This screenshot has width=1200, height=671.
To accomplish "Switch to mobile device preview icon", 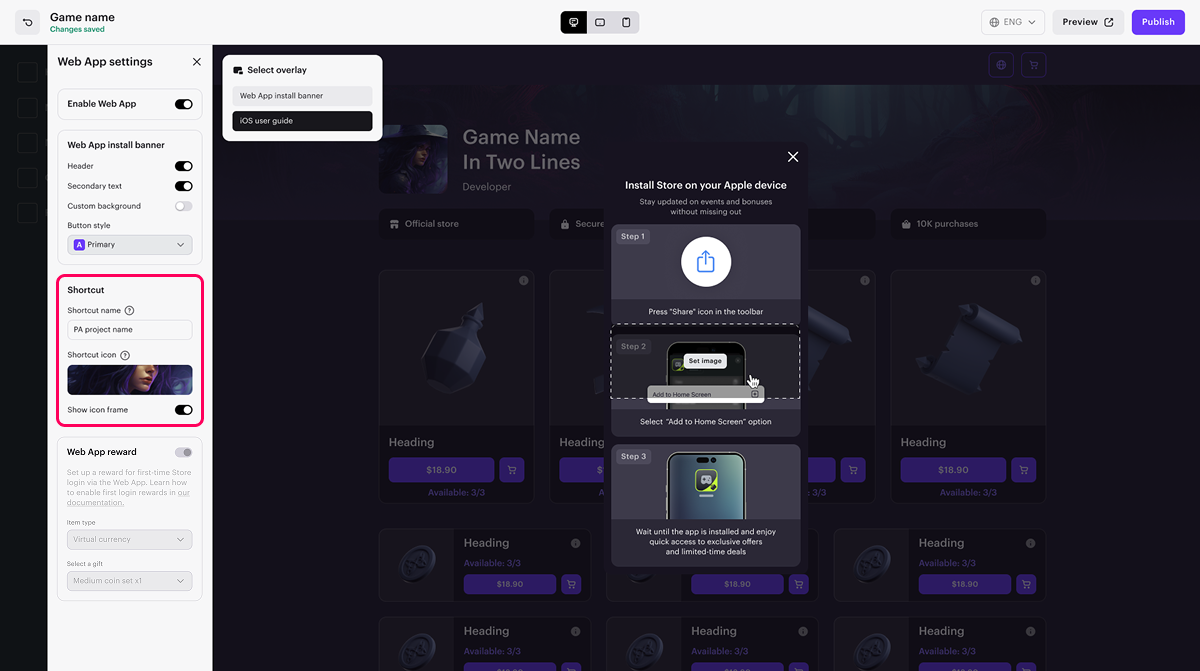I will (x=626, y=22).
